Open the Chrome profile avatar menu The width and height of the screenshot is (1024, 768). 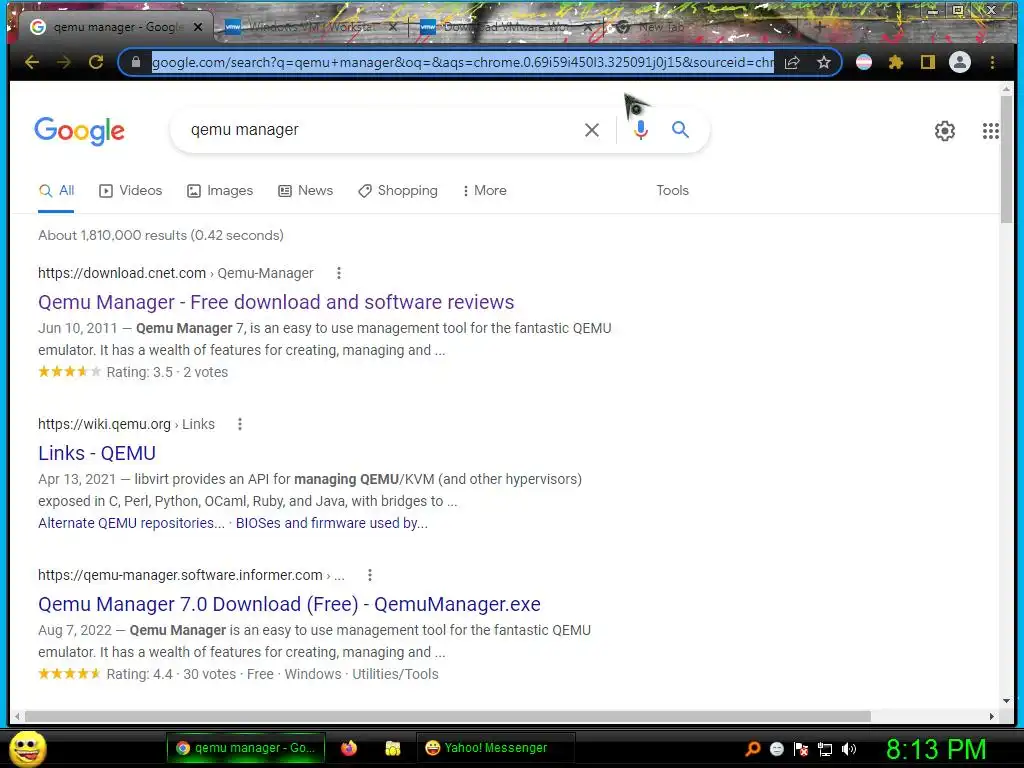(x=959, y=62)
